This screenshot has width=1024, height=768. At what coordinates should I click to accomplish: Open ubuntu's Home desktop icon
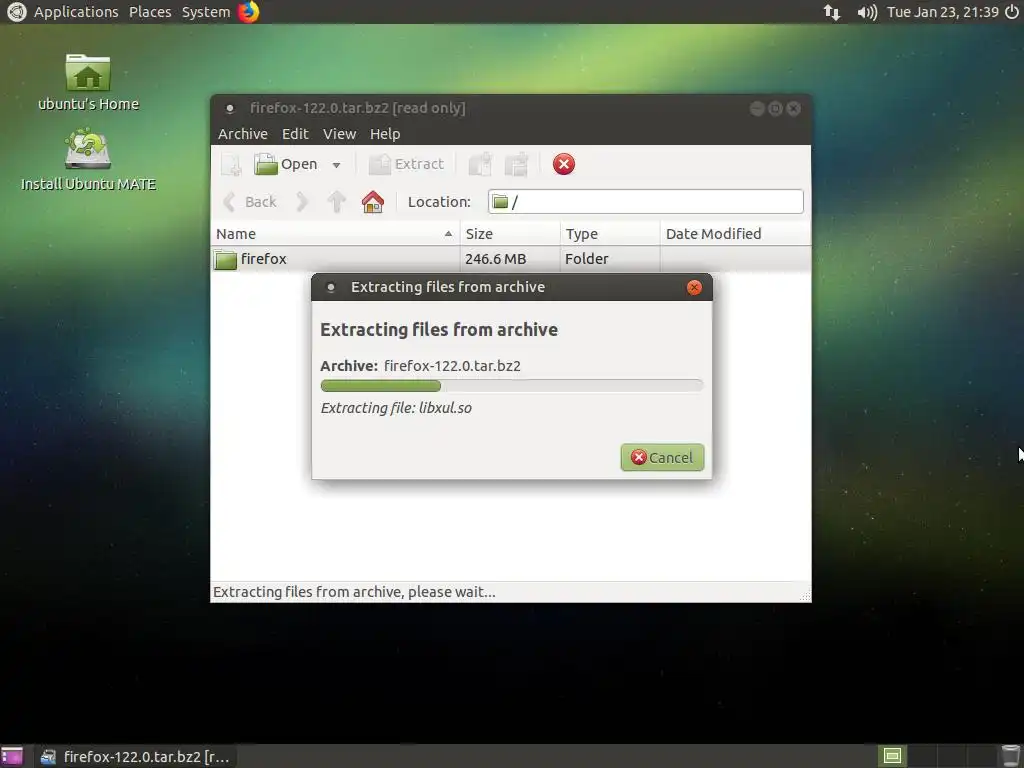tap(88, 82)
